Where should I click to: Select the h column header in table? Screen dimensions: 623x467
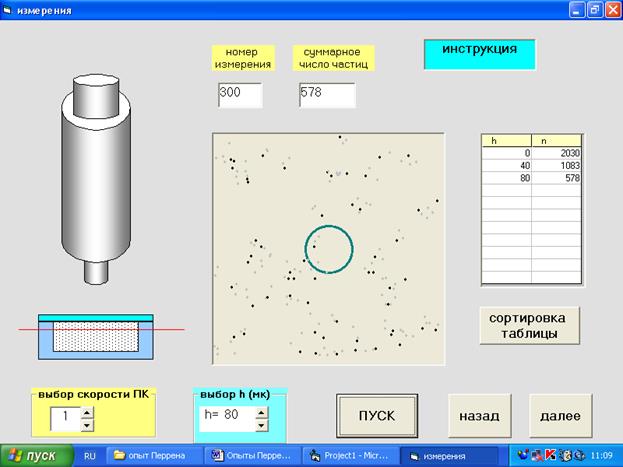507,141
